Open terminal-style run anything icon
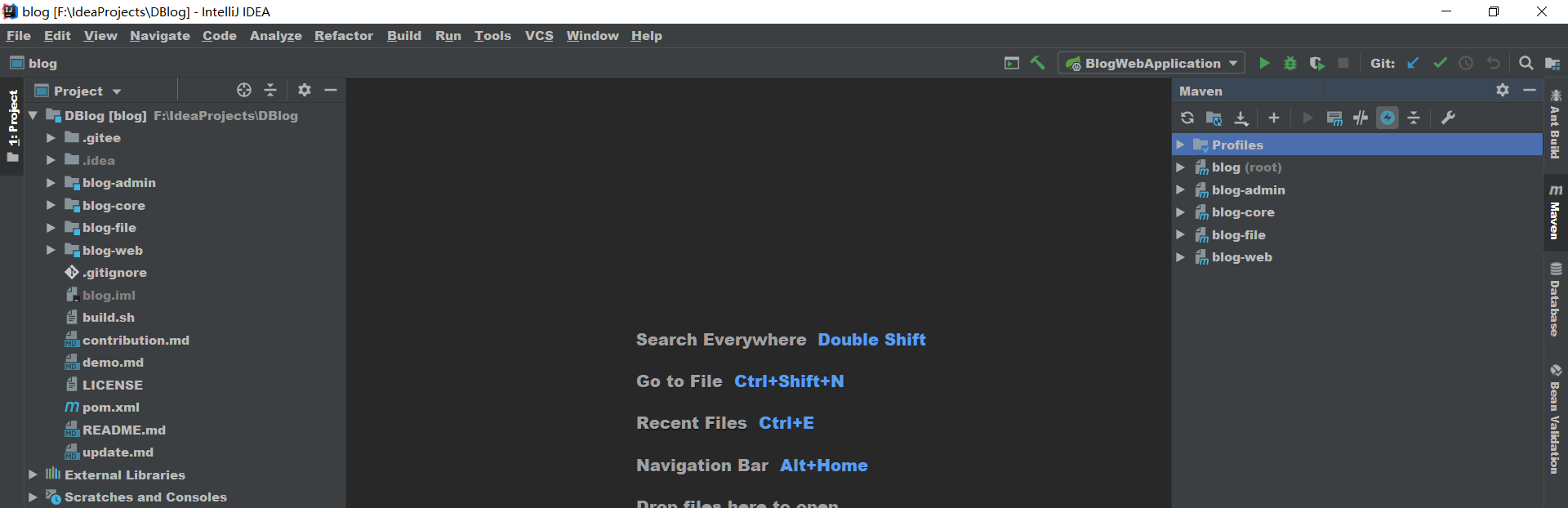Screen dimensions: 1568x508 [1012, 63]
